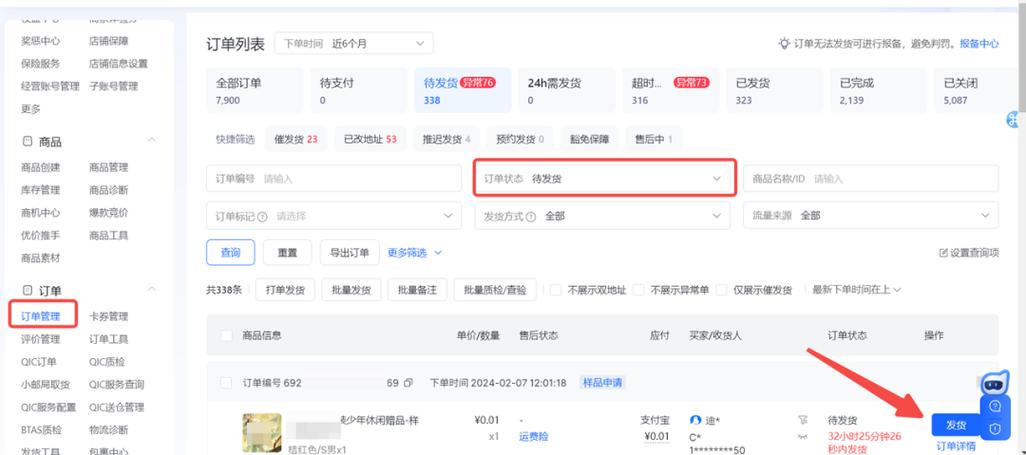The width and height of the screenshot is (1026, 455).
Task: Click the shield alert icon
Action: pos(995,428)
